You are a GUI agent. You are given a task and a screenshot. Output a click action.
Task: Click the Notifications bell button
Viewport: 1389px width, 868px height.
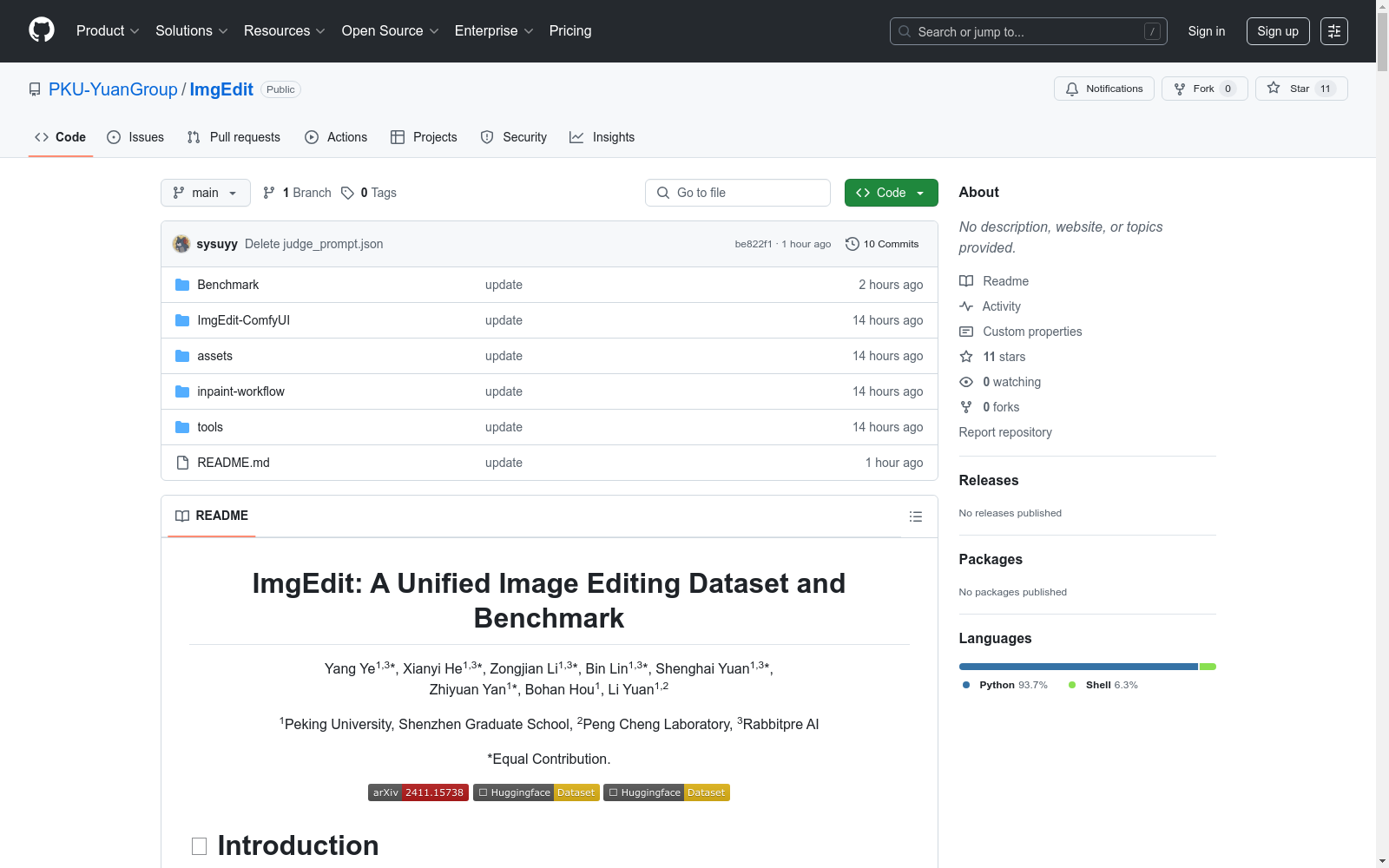[1104, 89]
